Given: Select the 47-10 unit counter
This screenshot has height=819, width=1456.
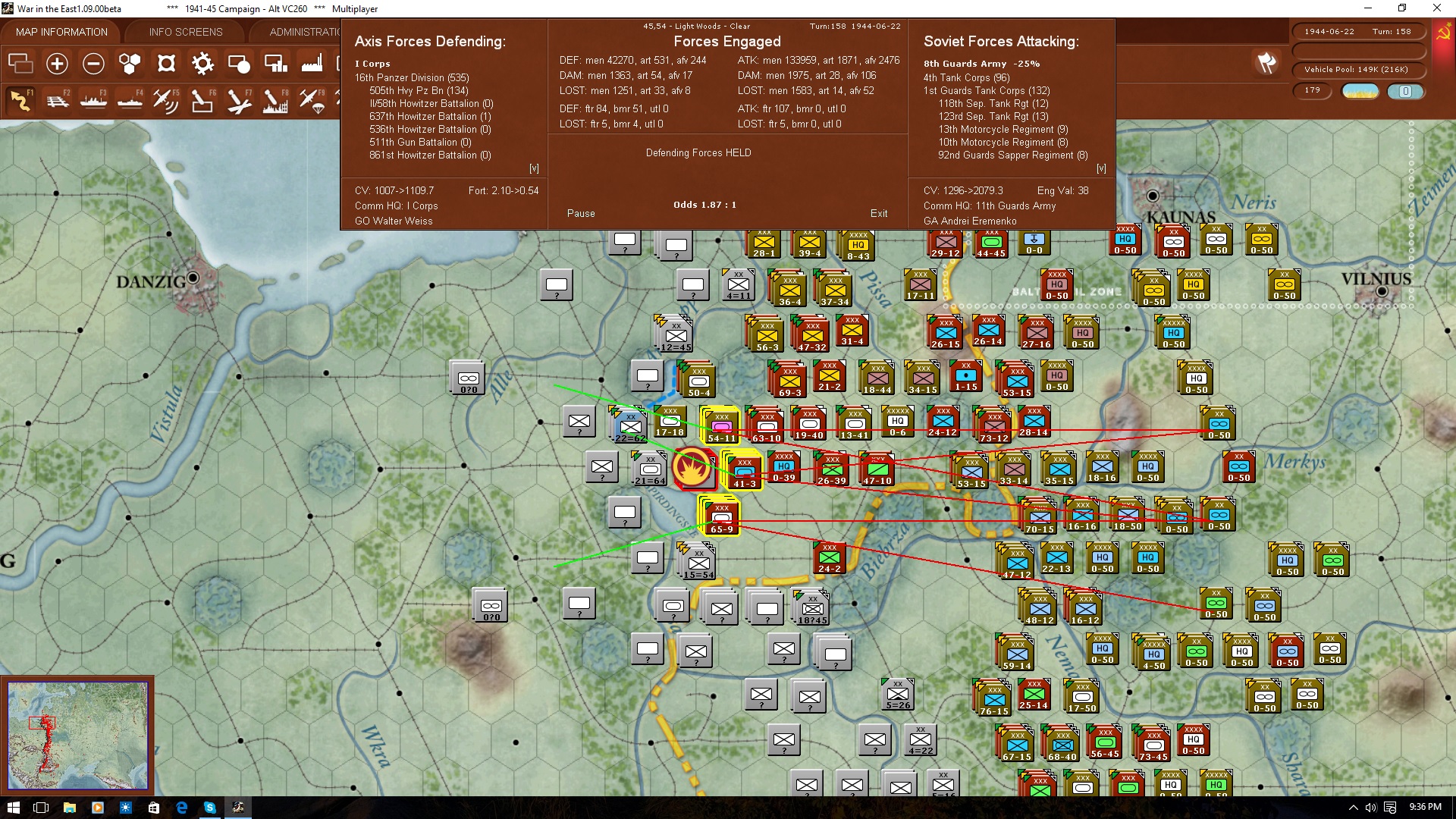Looking at the screenshot, I should click(x=877, y=470).
